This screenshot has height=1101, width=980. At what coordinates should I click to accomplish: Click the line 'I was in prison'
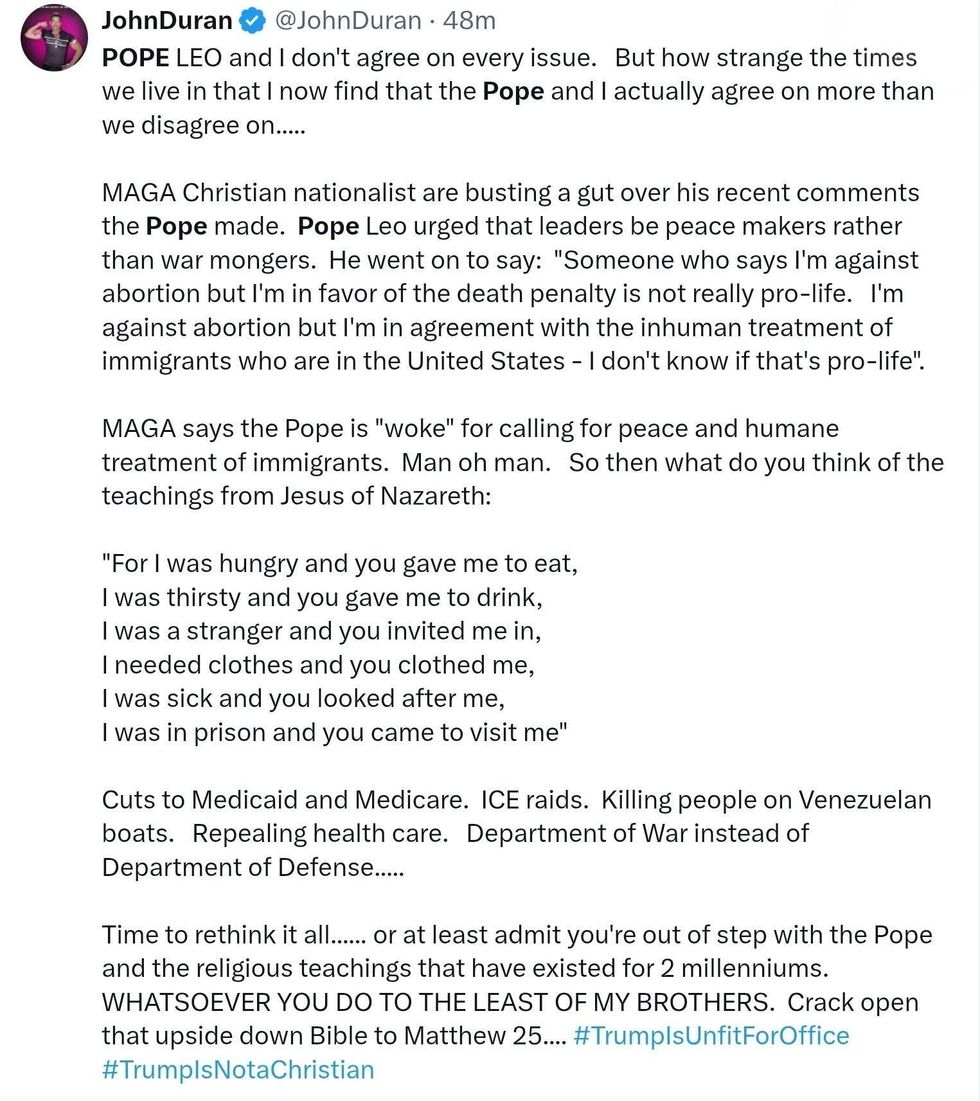335,733
